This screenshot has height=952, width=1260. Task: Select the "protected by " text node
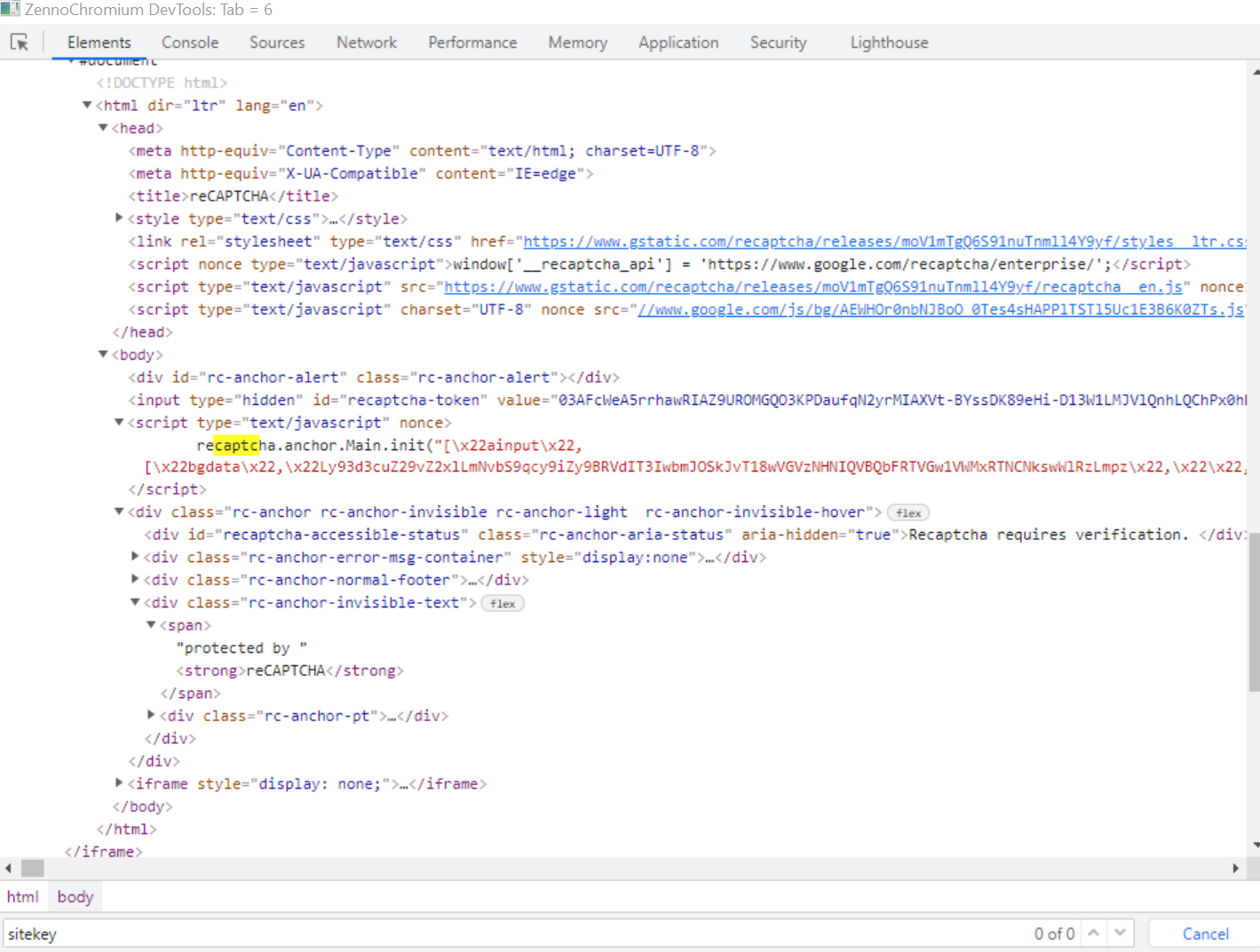pos(242,647)
